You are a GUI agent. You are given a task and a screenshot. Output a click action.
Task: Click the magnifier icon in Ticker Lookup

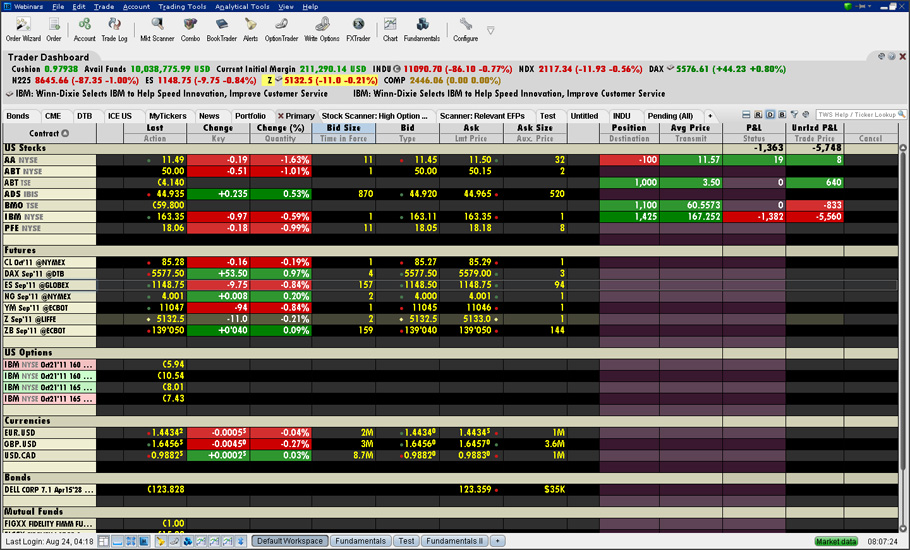(x=901, y=114)
